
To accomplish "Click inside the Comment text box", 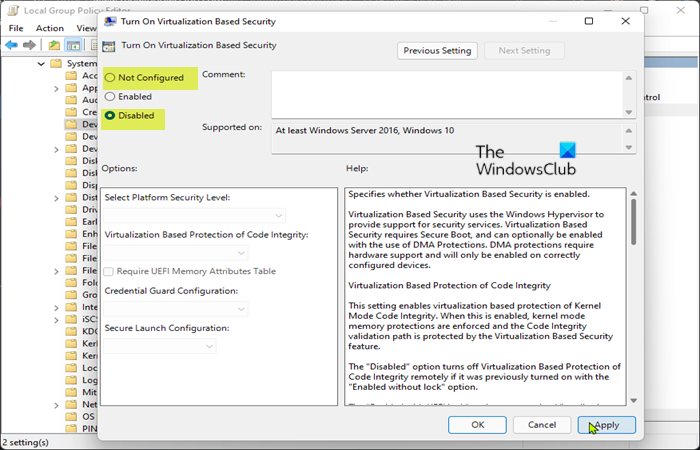I will point(447,94).
